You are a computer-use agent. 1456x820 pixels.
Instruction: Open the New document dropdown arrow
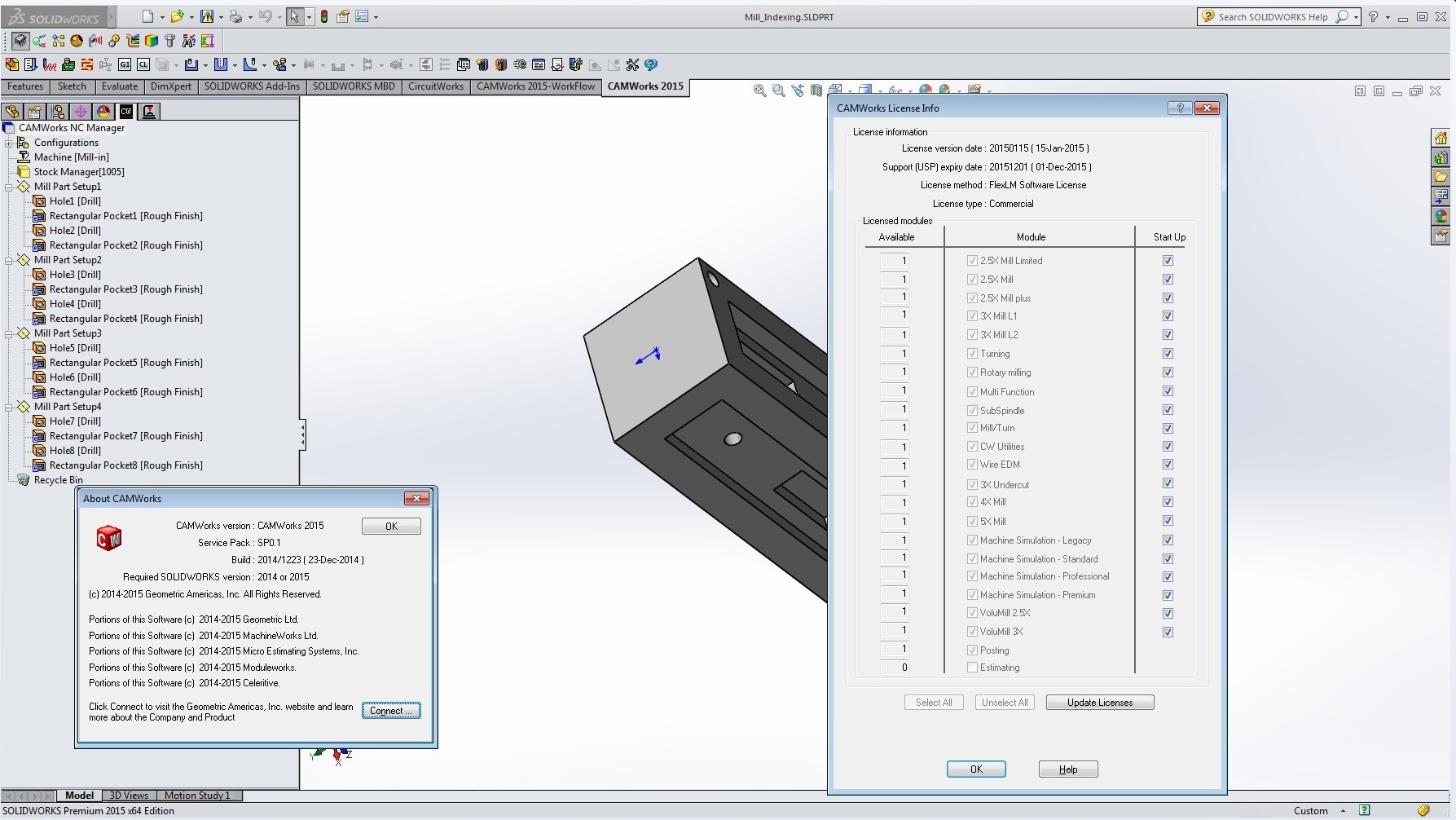pos(162,17)
